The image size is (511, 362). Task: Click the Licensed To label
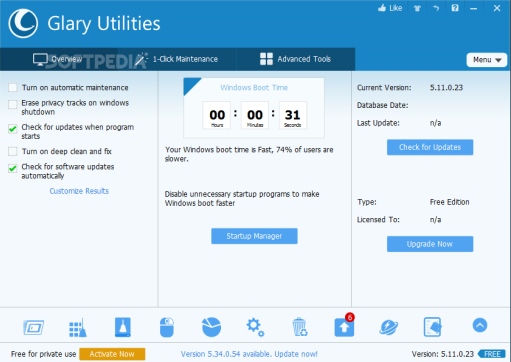click(378, 220)
